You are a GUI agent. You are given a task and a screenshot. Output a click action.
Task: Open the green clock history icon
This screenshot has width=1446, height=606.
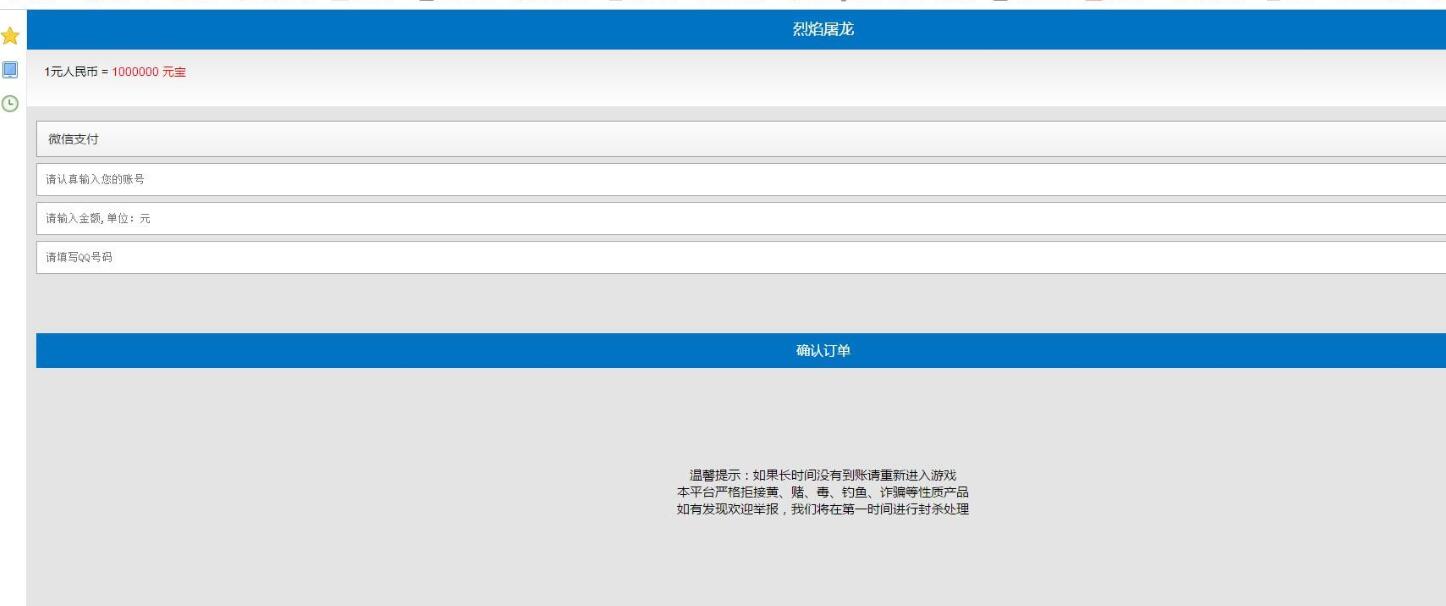(x=10, y=102)
